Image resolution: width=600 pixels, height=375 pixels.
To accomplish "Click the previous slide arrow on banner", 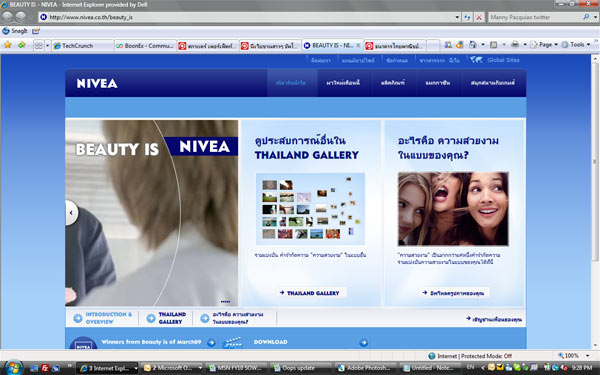I will (x=71, y=213).
